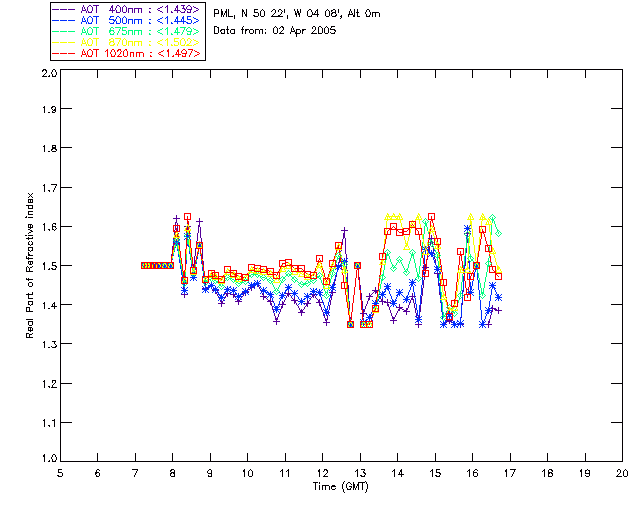The image size is (640, 512).
Task: Click the 'Real Part of Refractive index' axis label
Action: 29,265
